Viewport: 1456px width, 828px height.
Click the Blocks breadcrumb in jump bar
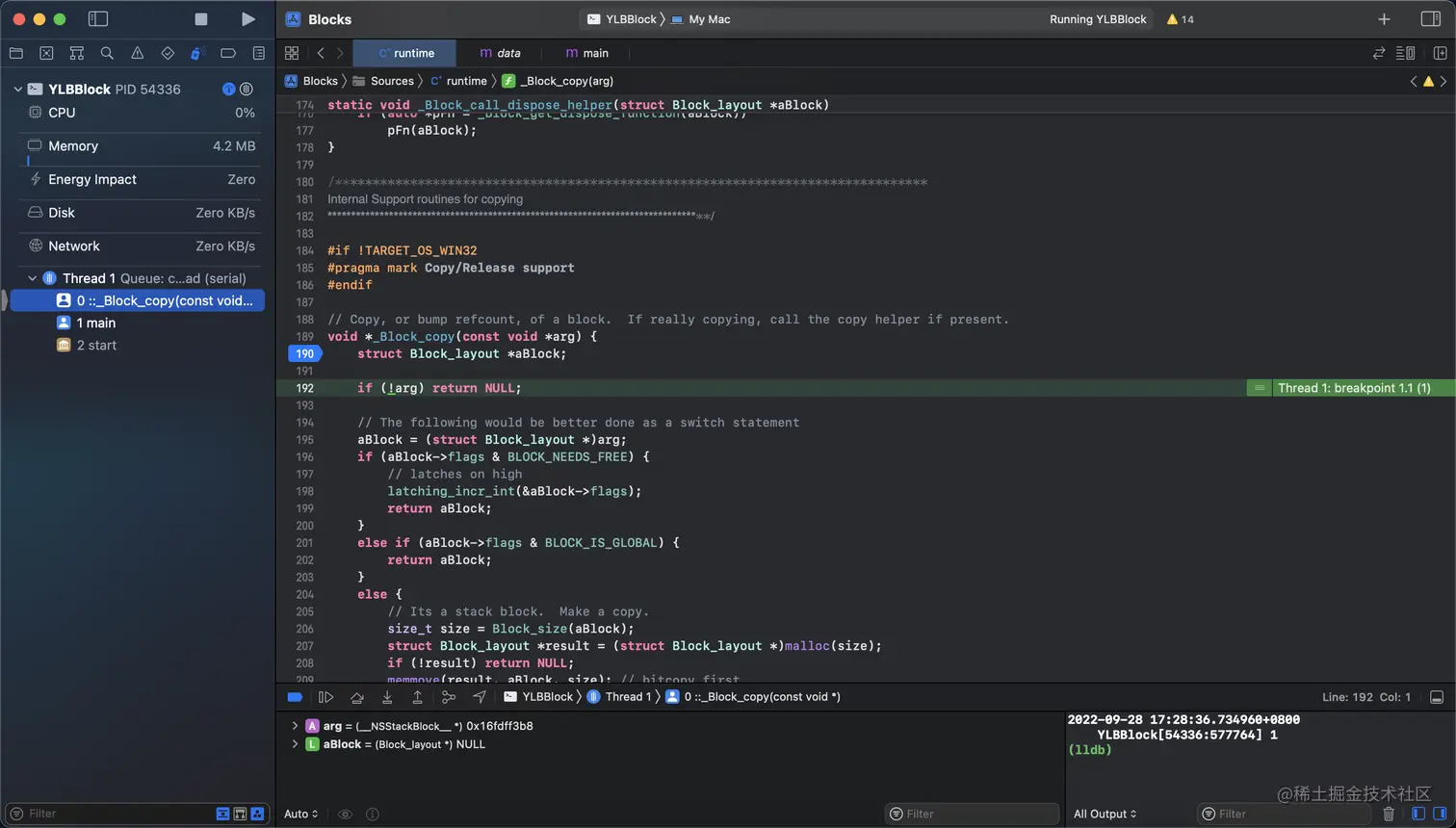coord(312,81)
